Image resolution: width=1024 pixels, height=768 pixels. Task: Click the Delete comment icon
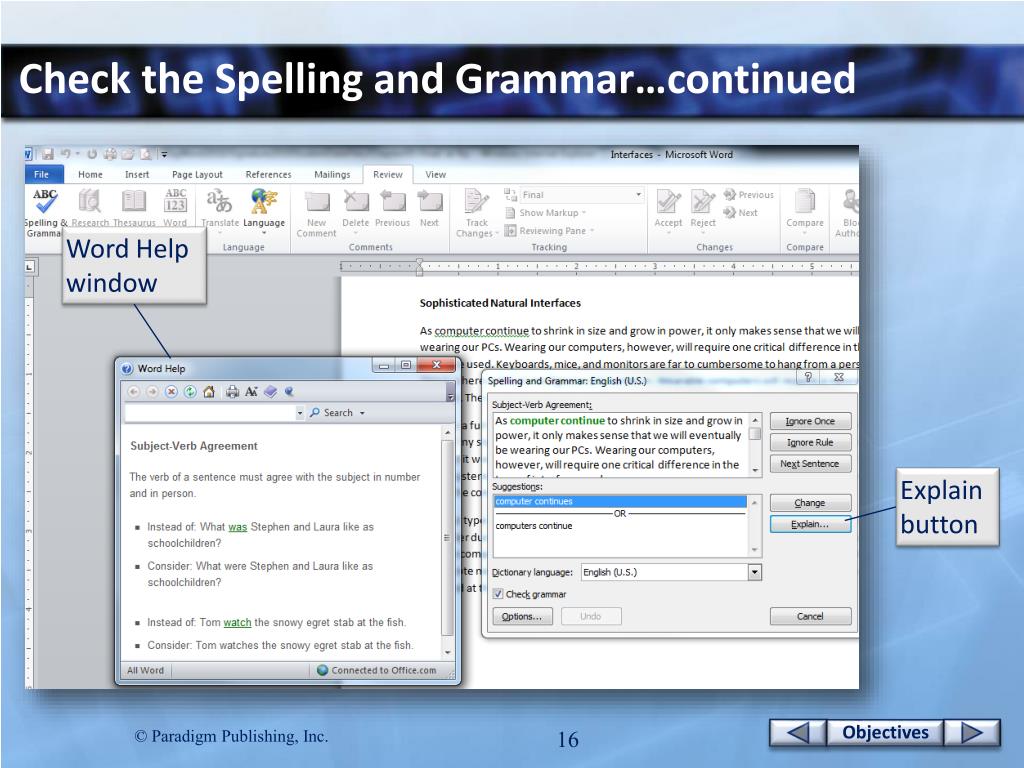coord(356,202)
